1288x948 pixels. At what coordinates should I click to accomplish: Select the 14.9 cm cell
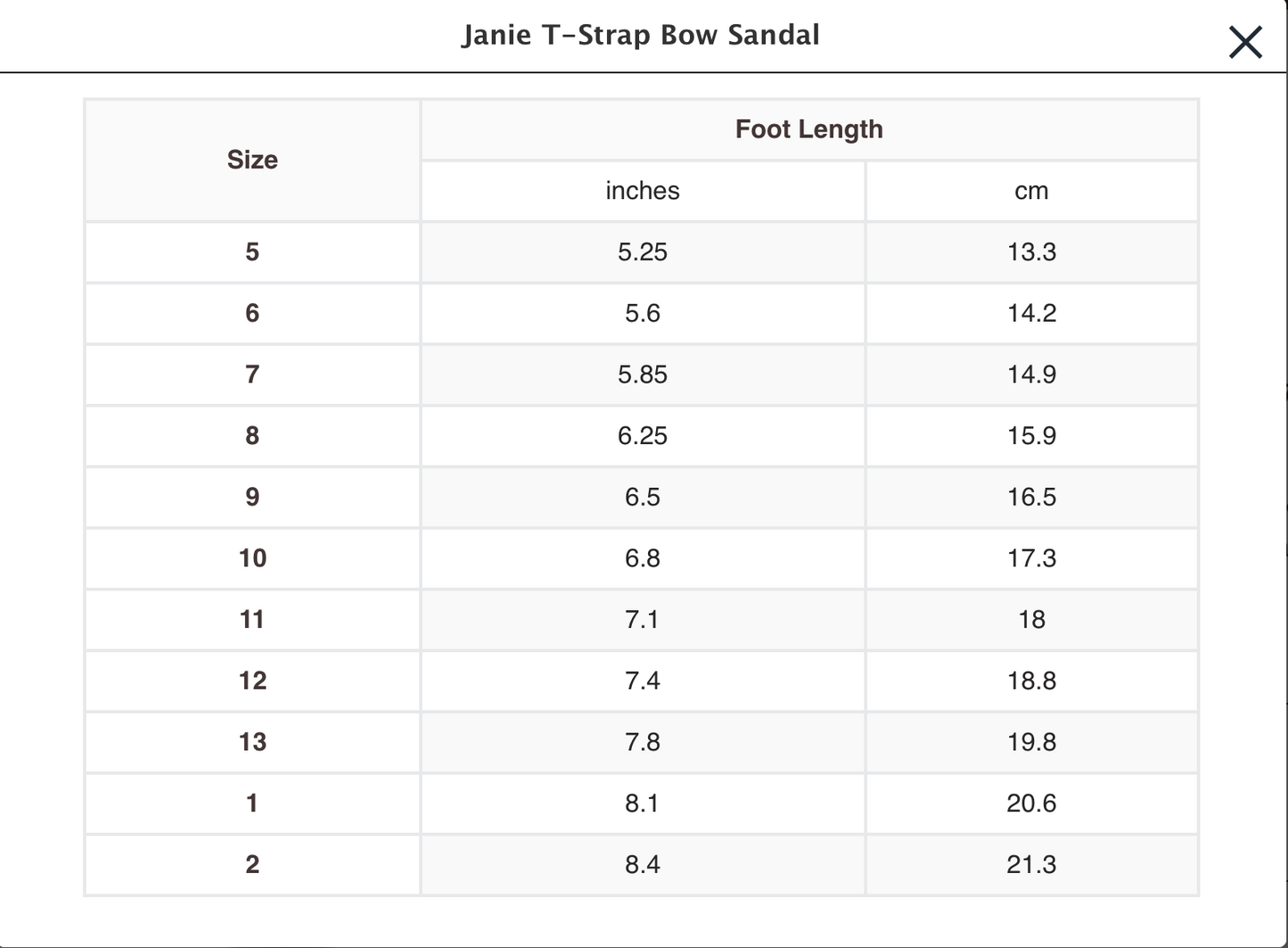click(1031, 375)
